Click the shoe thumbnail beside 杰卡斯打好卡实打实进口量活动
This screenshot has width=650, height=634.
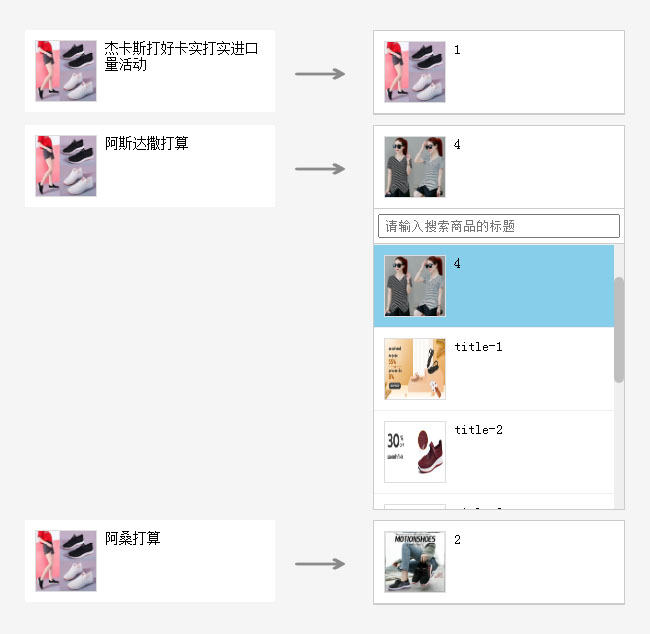[66, 71]
